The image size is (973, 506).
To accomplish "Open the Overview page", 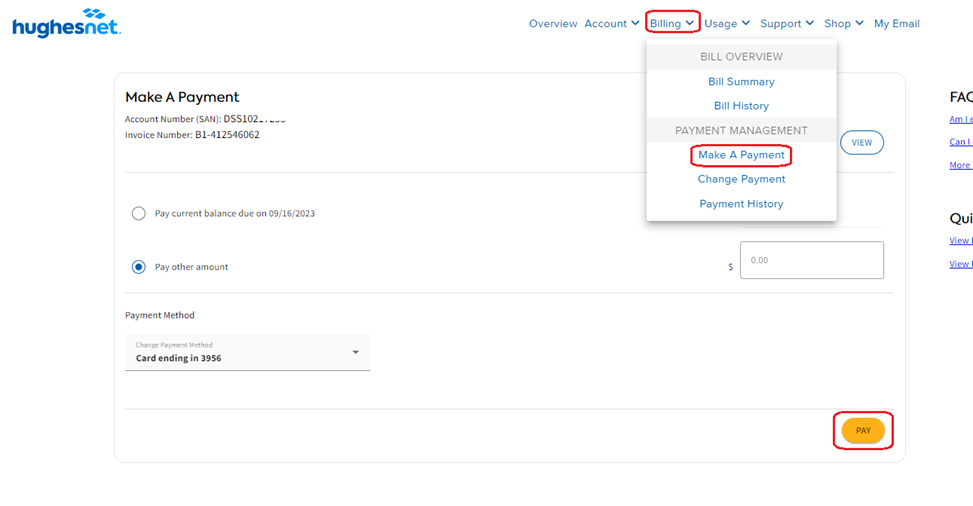I will tap(553, 23).
